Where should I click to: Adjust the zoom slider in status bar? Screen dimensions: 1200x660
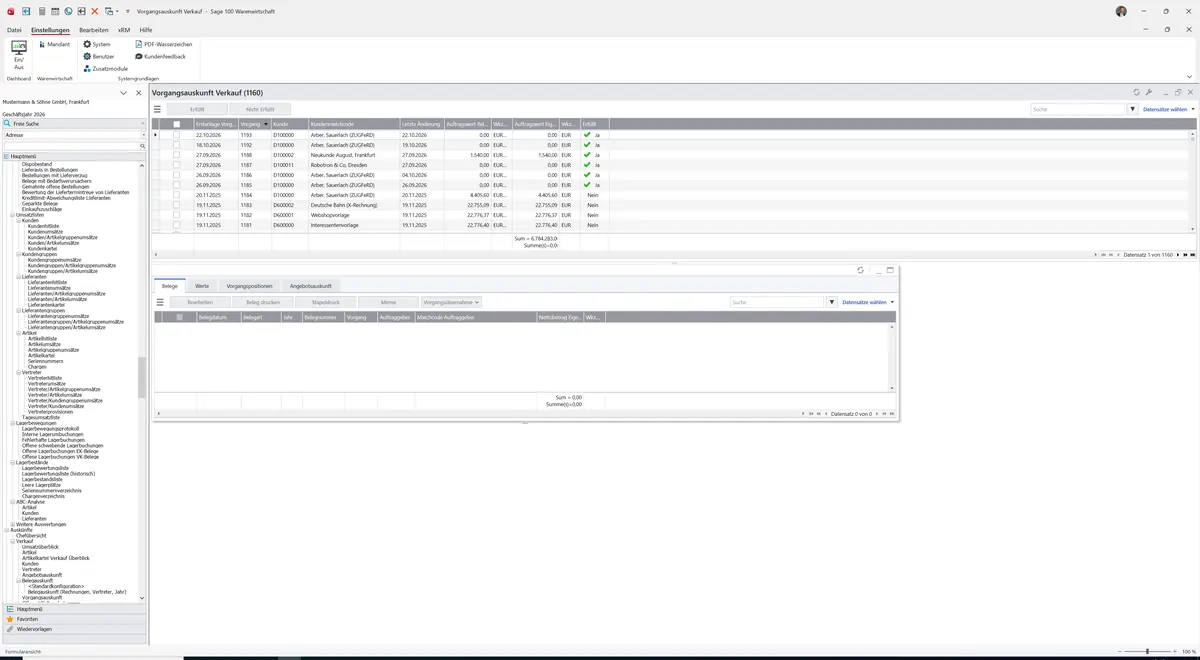click(x=1148, y=651)
